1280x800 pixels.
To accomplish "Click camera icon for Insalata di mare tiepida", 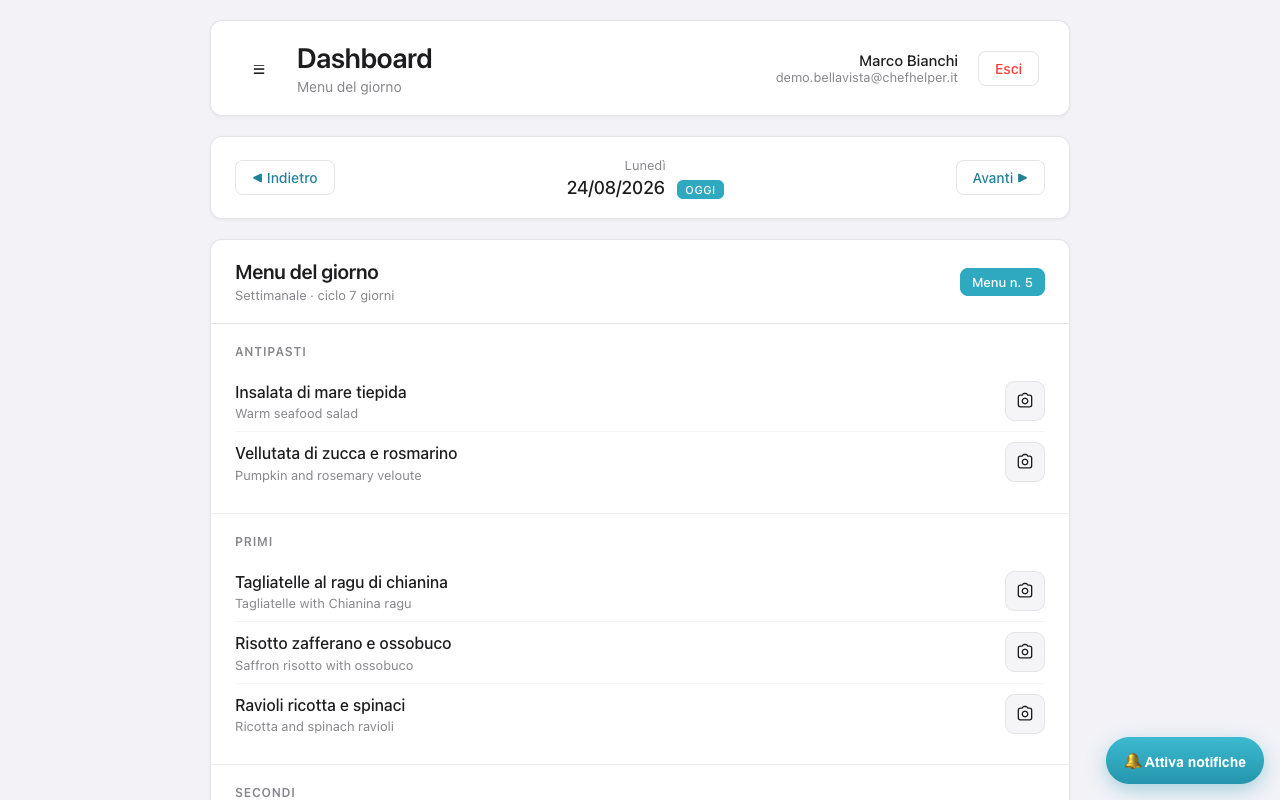I will [1025, 401].
